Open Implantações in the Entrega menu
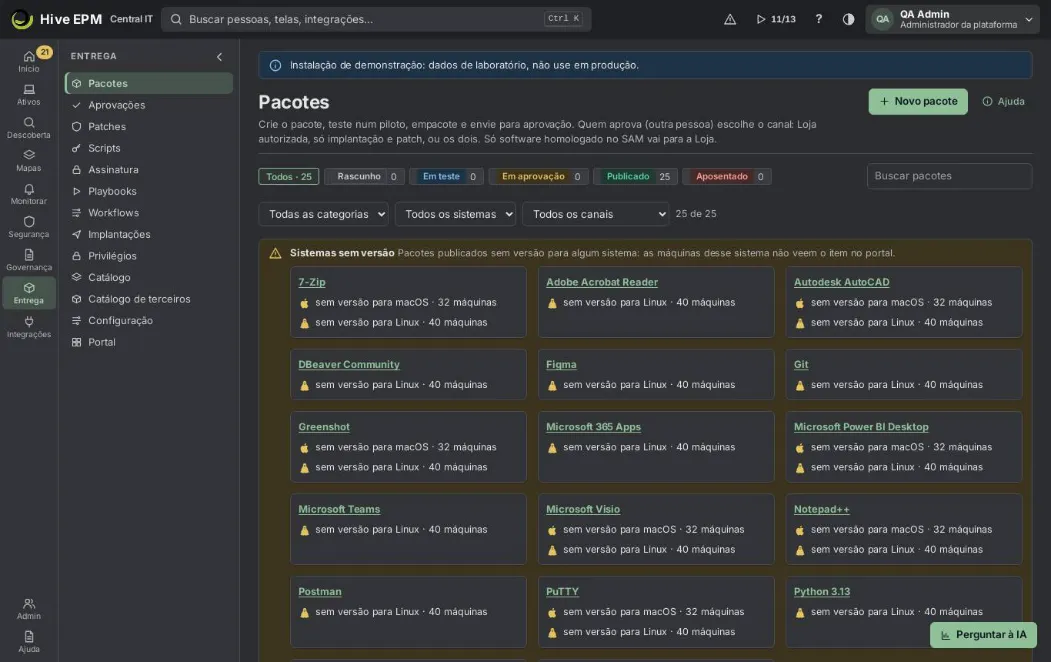Image resolution: width=1051 pixels, height=662 pixels. [149, 235]
